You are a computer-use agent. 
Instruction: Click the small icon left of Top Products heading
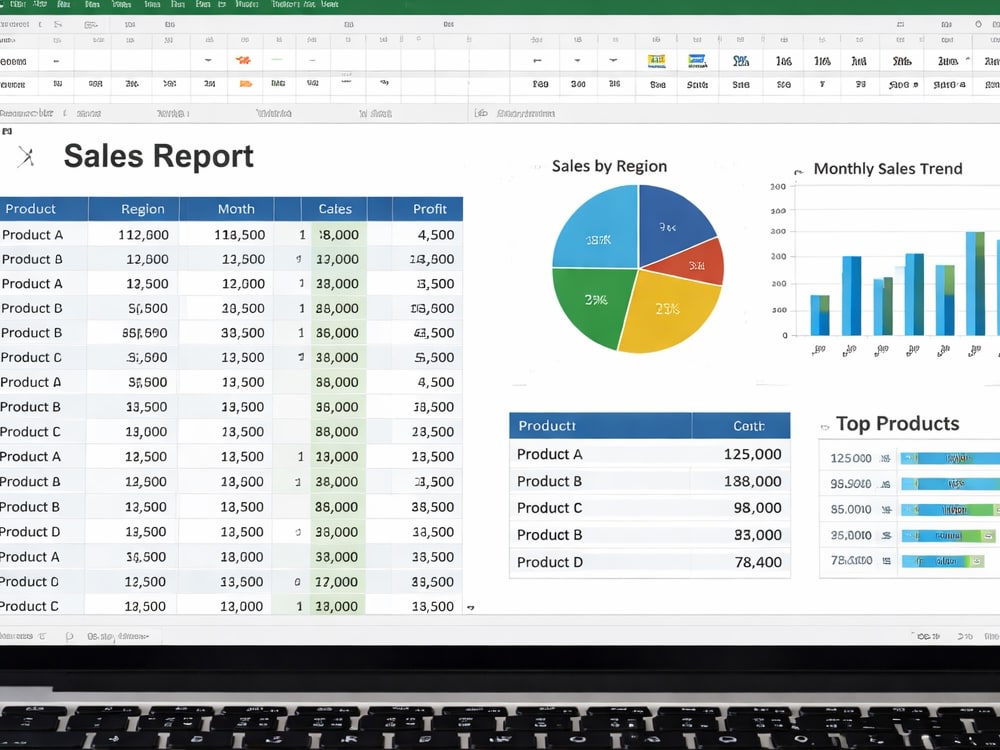825,427
